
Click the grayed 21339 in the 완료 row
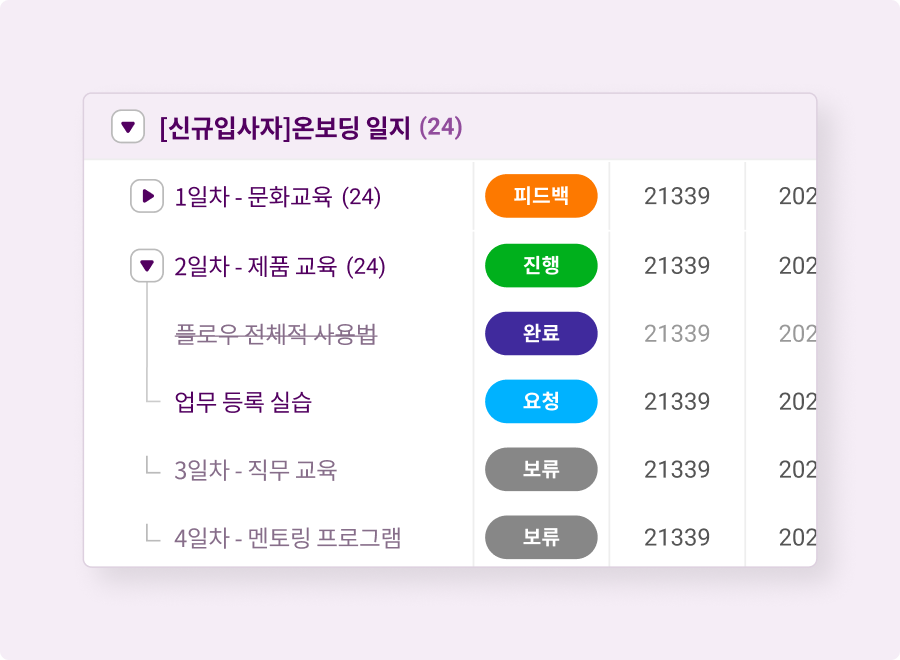point(677,334)
